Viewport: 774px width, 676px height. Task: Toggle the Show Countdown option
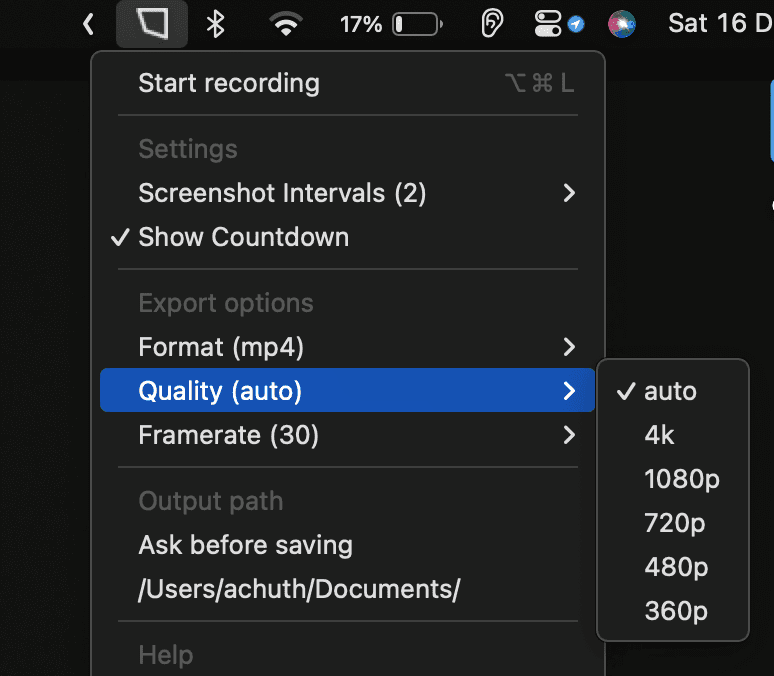tap(348, 237)
